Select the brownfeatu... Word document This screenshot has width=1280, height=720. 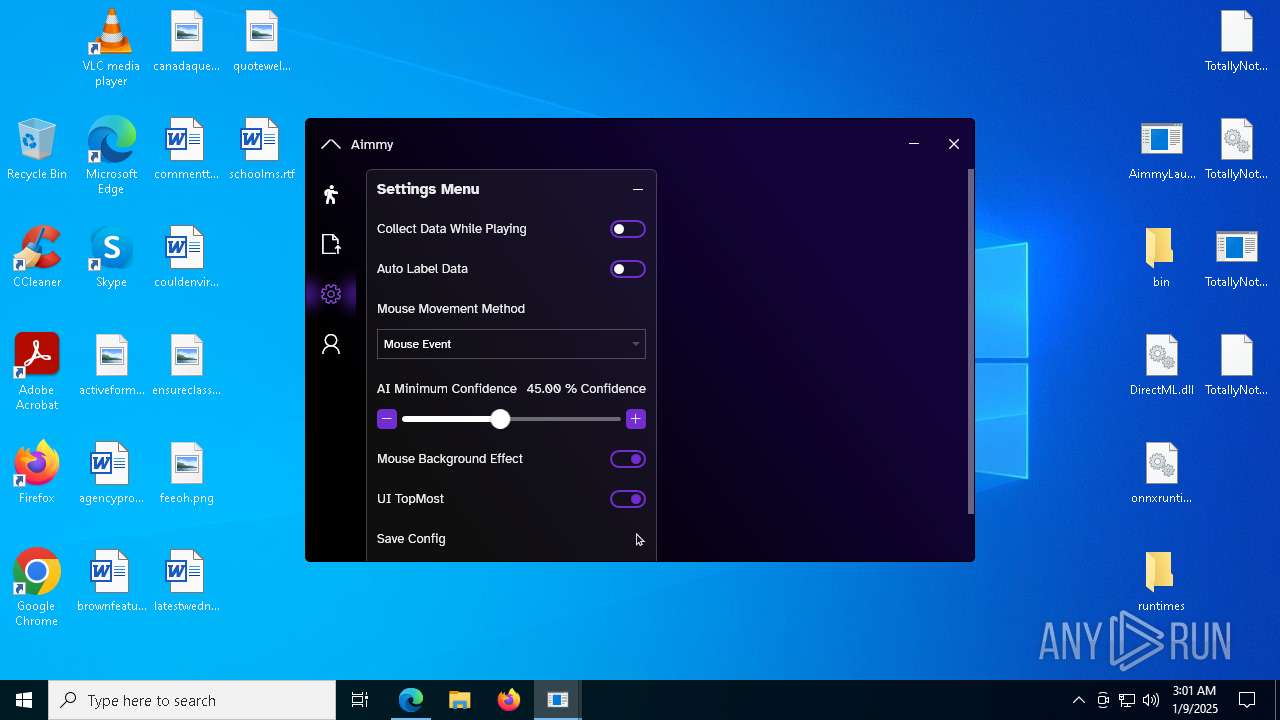pyautogui.click(x=111, y=580)
